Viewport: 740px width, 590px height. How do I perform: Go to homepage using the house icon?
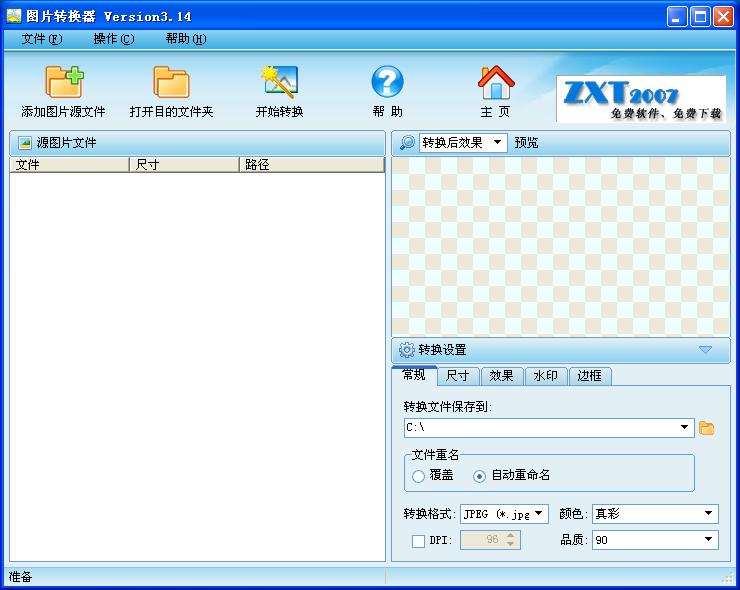tap(495, 82)
